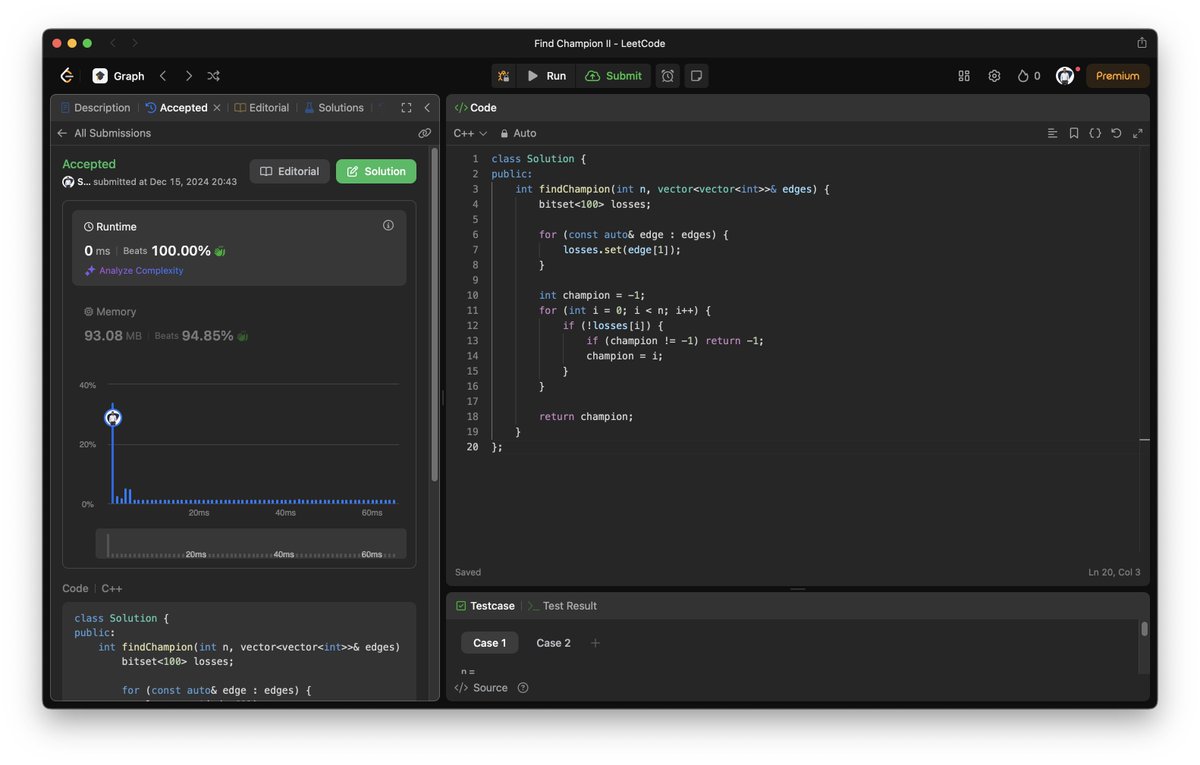Click the runtime distribution range slider
The image size is (1200, 765).
251,544
